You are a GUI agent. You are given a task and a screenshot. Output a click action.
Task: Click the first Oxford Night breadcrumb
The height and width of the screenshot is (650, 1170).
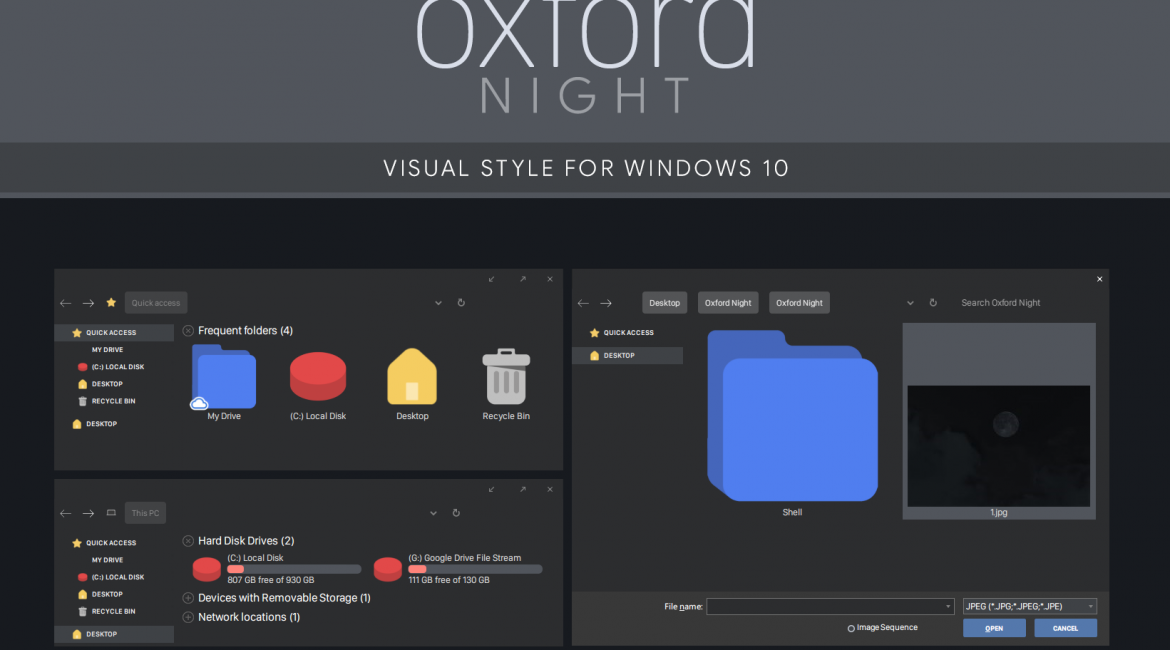point(728,303)
